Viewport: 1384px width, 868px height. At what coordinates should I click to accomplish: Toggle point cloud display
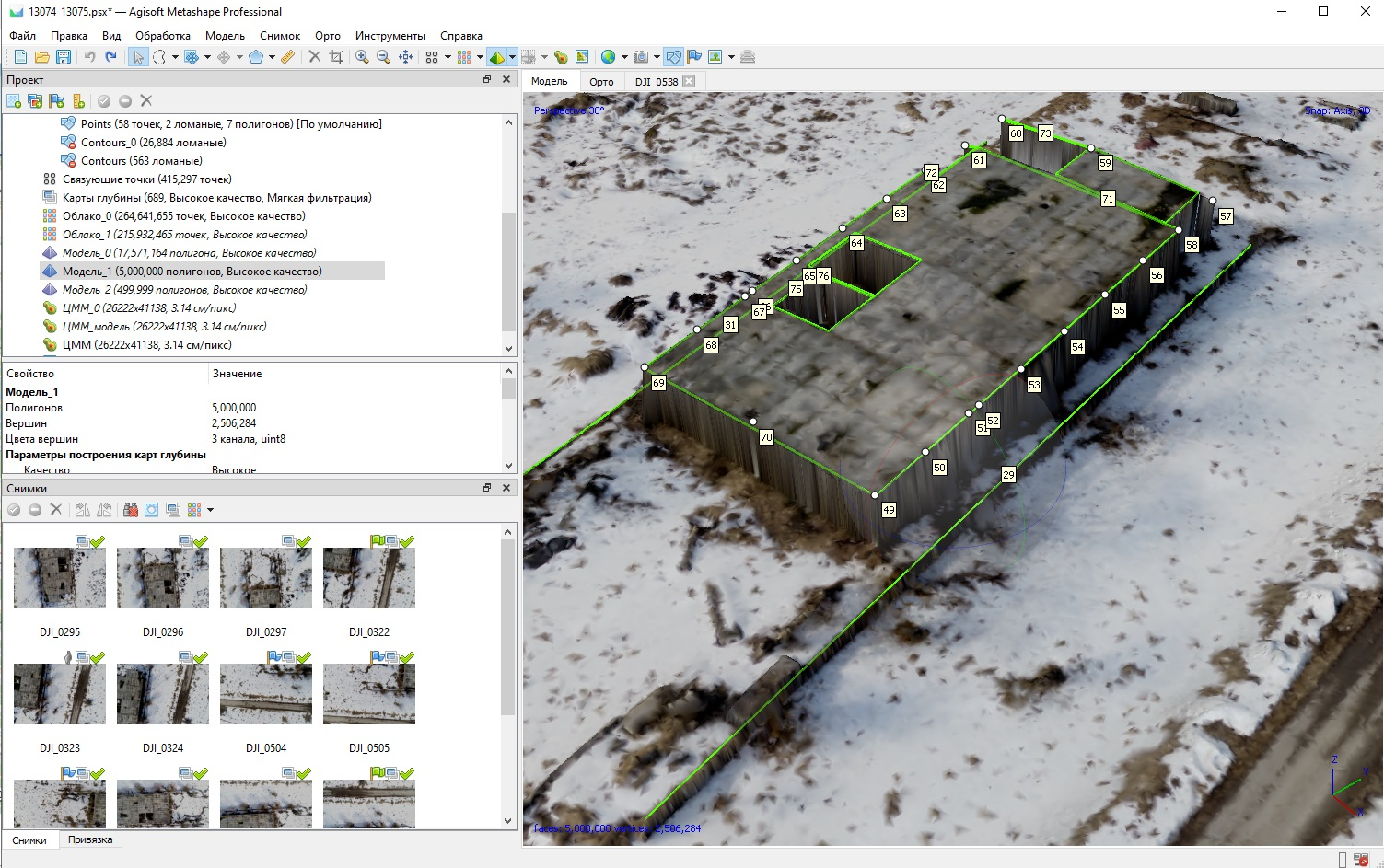tap(464, 57)
